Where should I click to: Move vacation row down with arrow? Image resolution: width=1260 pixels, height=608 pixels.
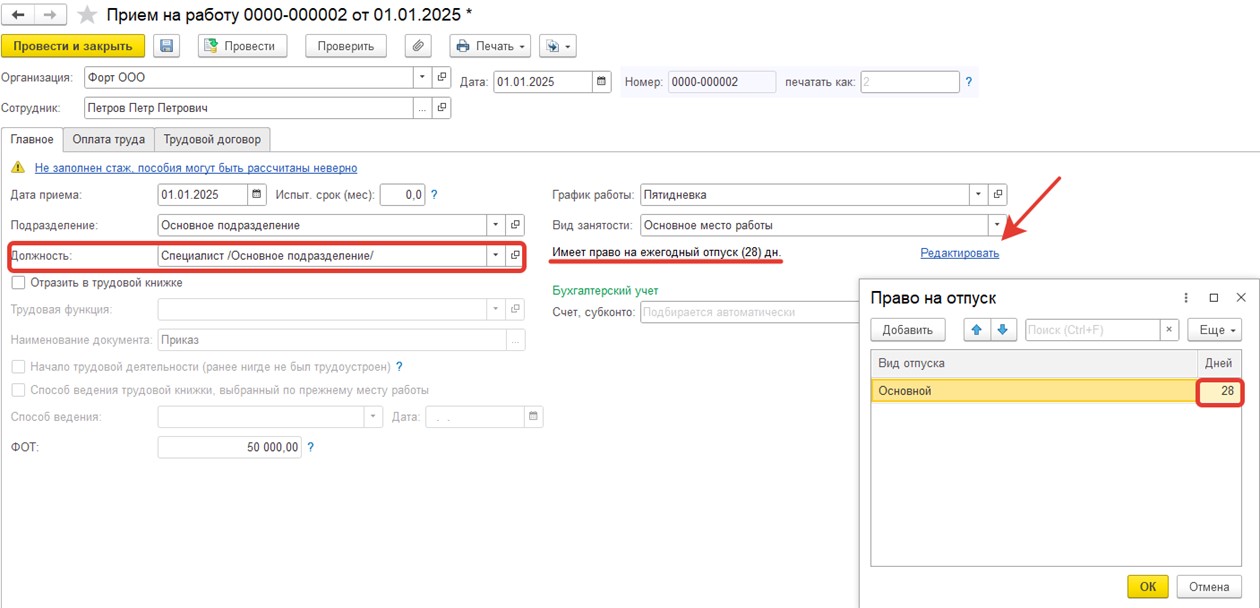point(1001,330)
